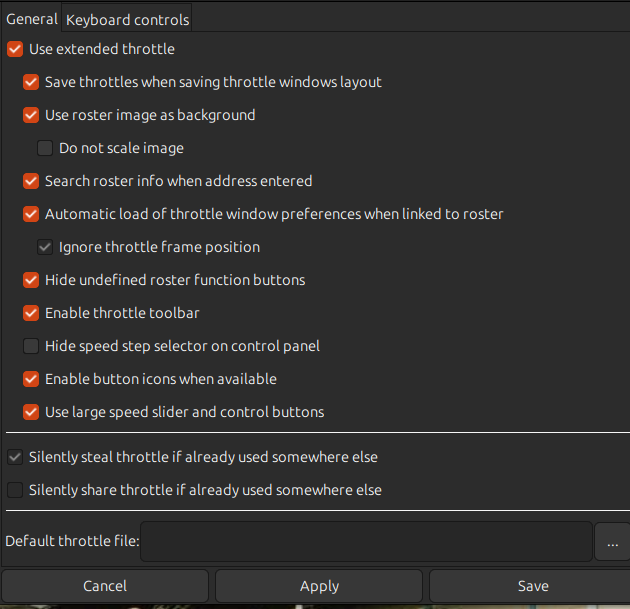Open the Keyboard controls tab

tap(127, 19)
